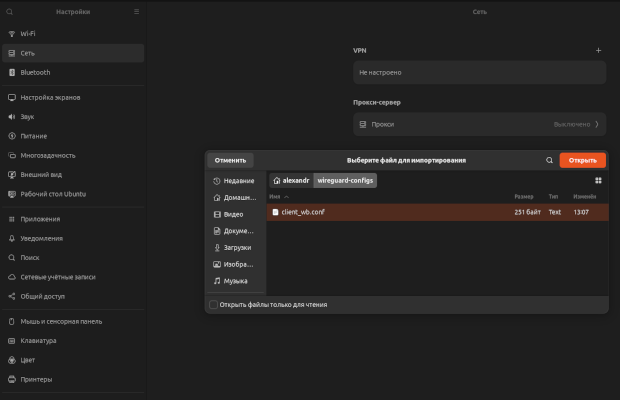Open Bluetooth settings section
This screenshot has height=400, width=620.
coord(36,72)
